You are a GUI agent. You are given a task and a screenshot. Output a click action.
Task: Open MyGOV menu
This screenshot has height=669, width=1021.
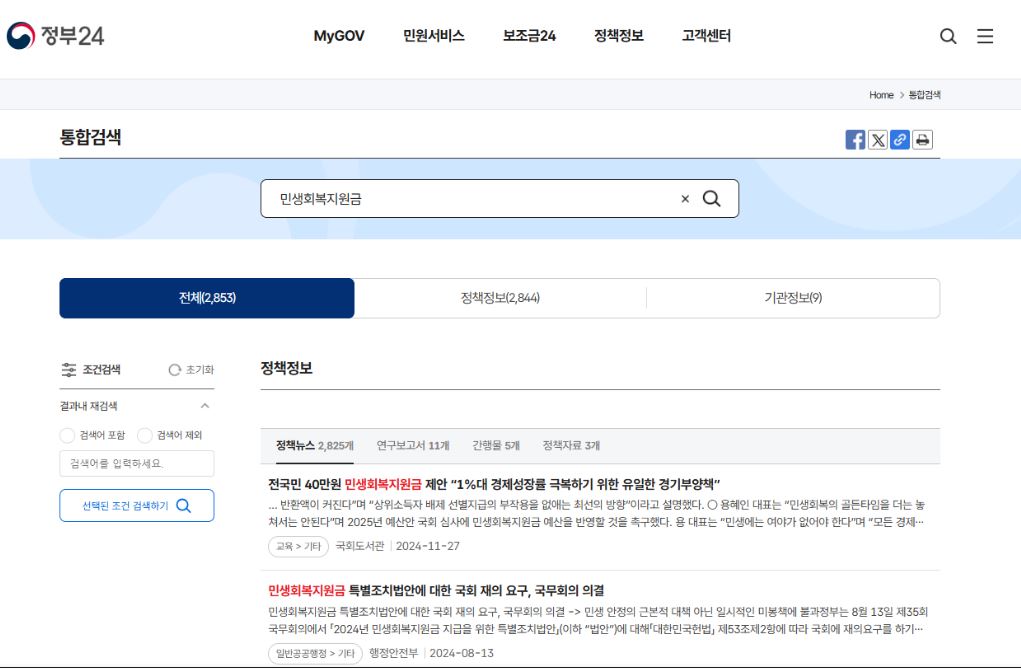[x=339, y=36]
